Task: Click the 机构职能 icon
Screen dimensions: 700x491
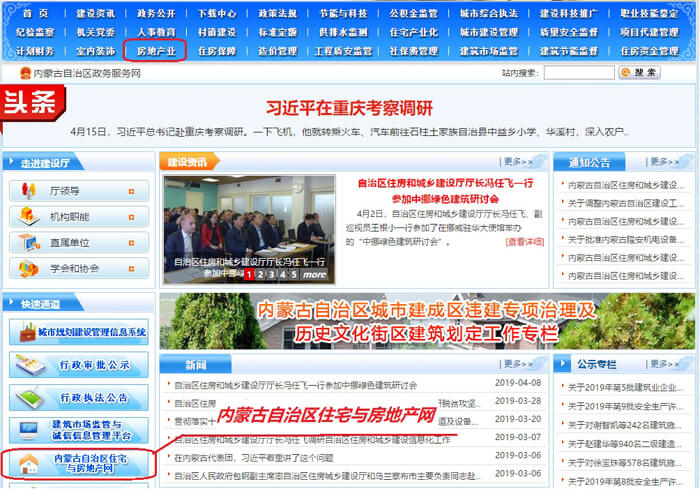Action: coord(28,216)
